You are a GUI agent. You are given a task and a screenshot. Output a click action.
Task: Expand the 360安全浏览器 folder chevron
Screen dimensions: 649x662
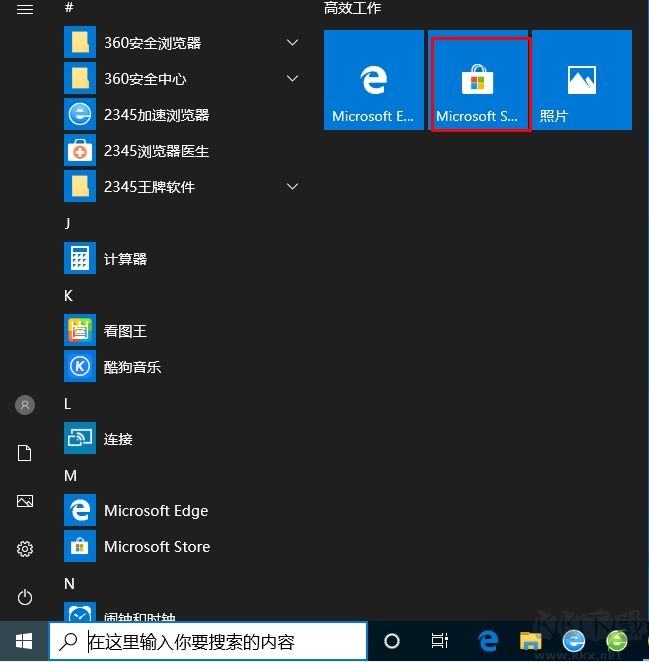pos(292,42)
